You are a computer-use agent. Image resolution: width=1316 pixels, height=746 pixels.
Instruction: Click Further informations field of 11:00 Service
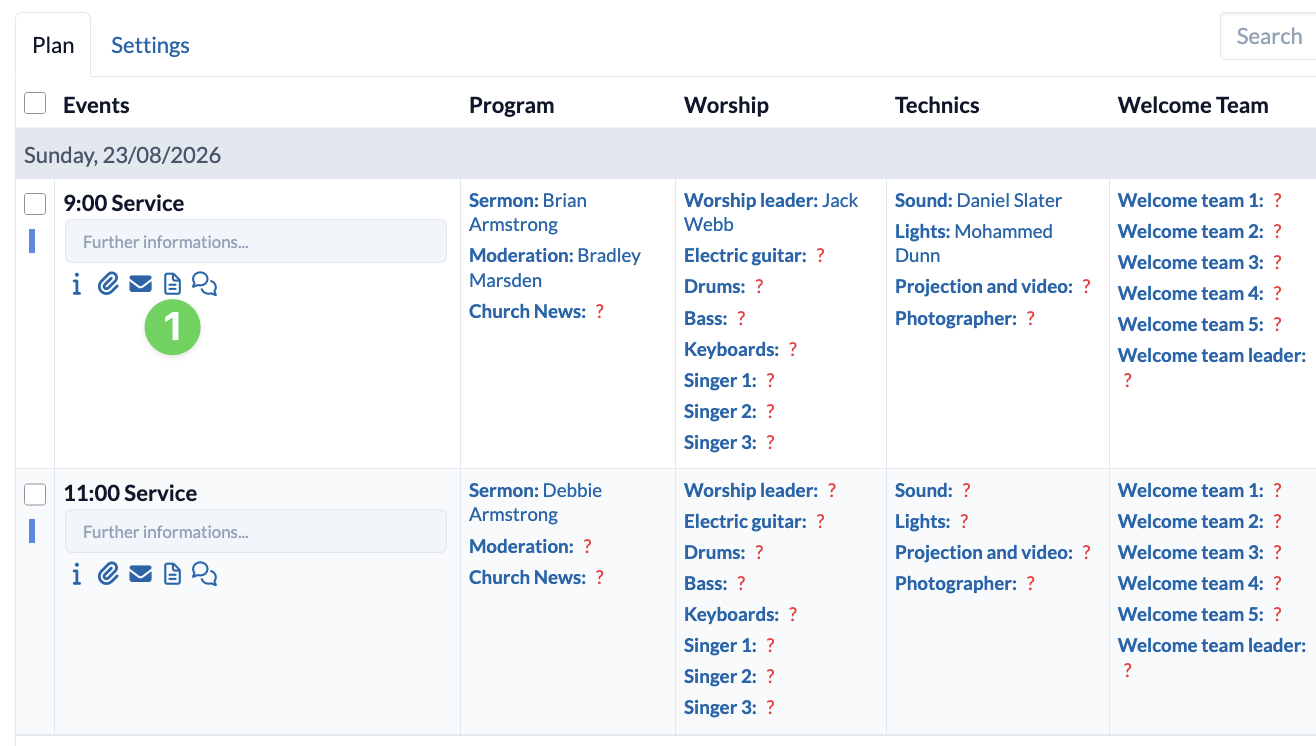[x=256, y=532]
